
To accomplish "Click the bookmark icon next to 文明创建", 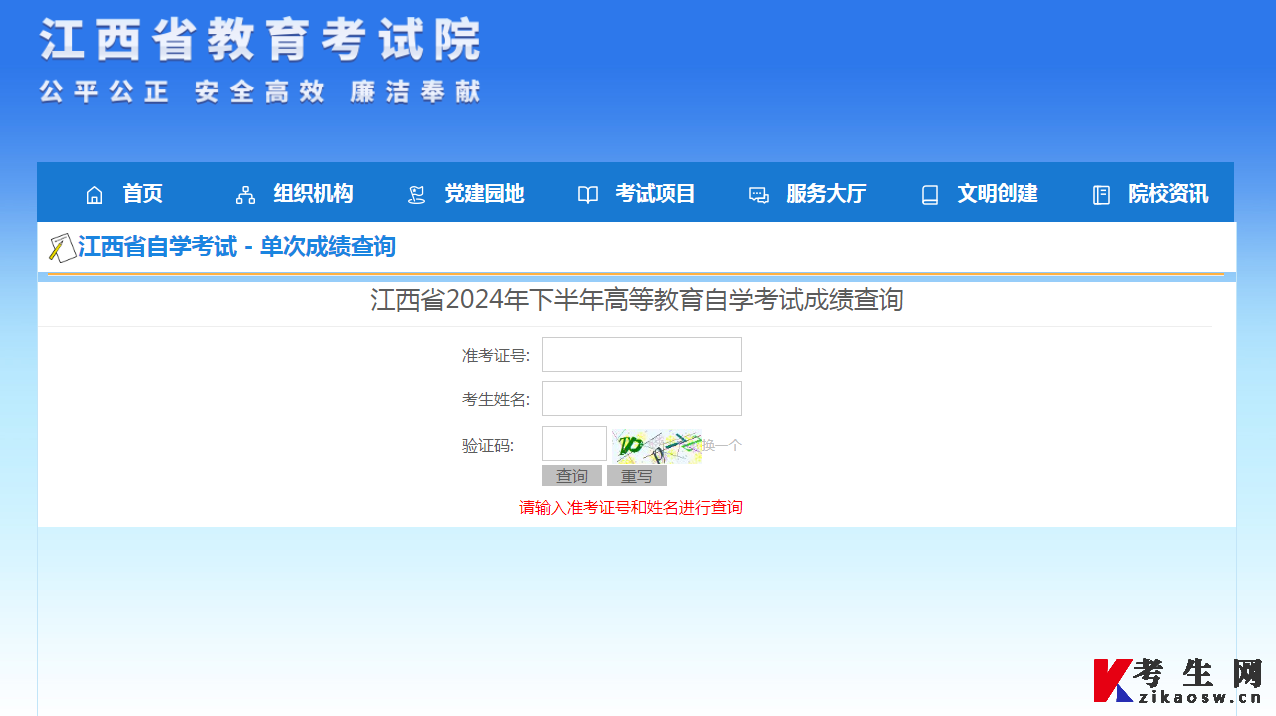I will (x=930, y=194).
